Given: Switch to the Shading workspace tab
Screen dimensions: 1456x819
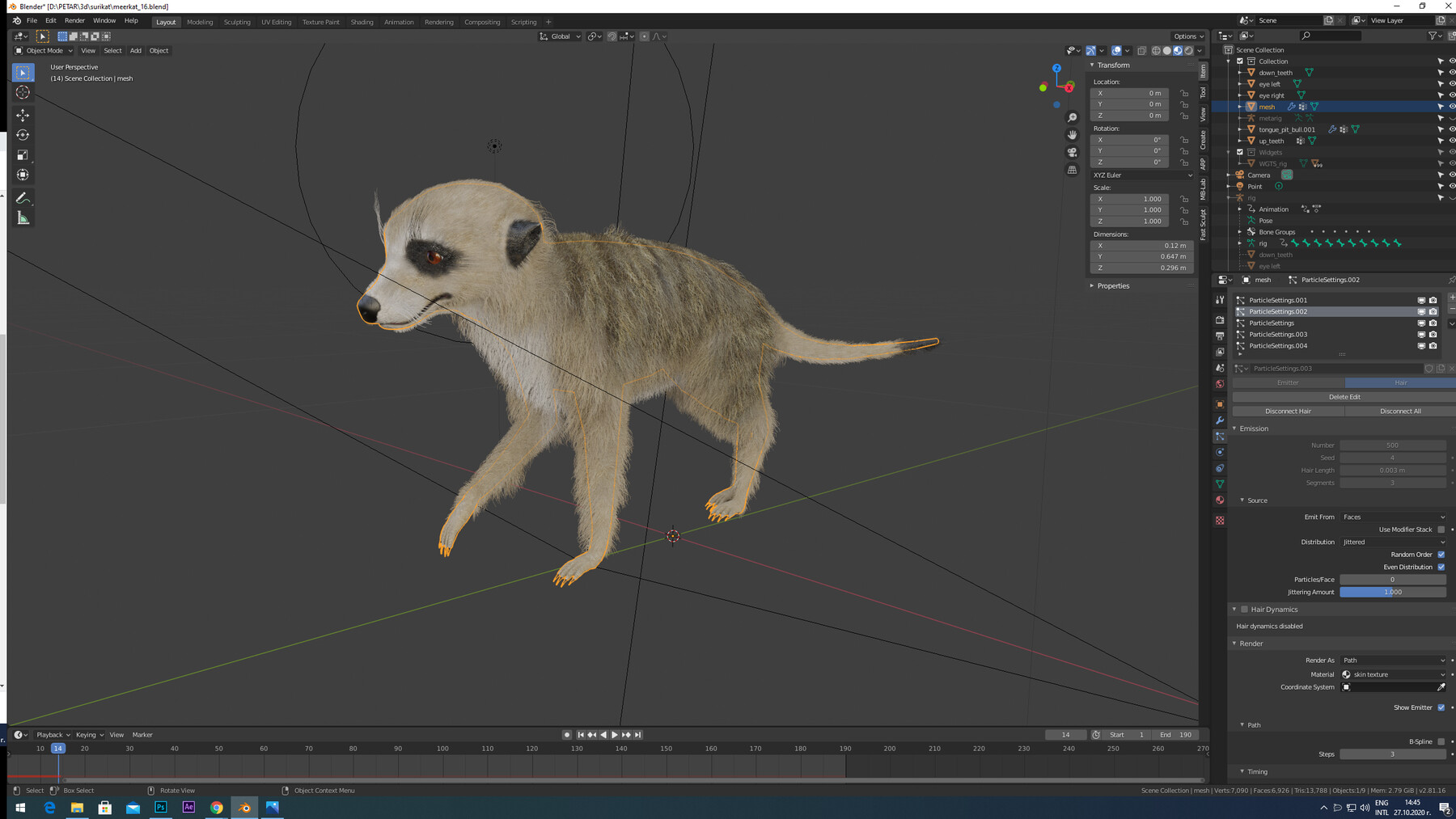Looking at the screenshot, I should coord(362,22).
